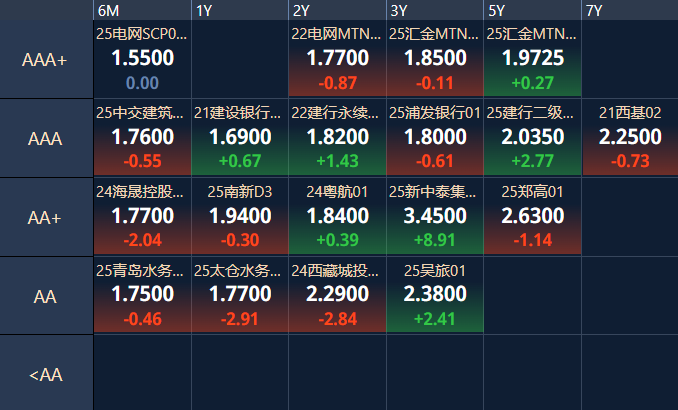The height and width of the screenshot is (410, 678).
Task: Select the 22电网MTN cell at 1.7700
Action: 337,60
